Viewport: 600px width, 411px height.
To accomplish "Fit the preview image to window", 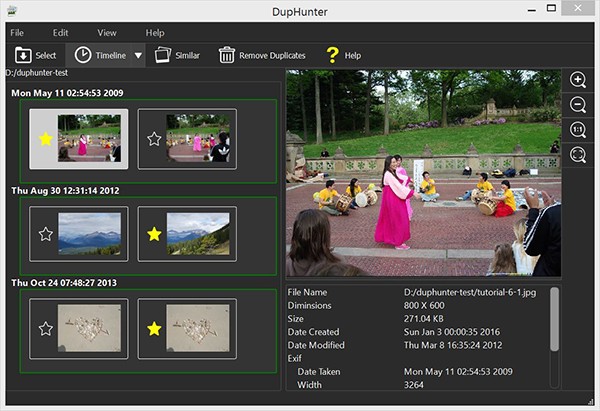I will click(578, 155).
